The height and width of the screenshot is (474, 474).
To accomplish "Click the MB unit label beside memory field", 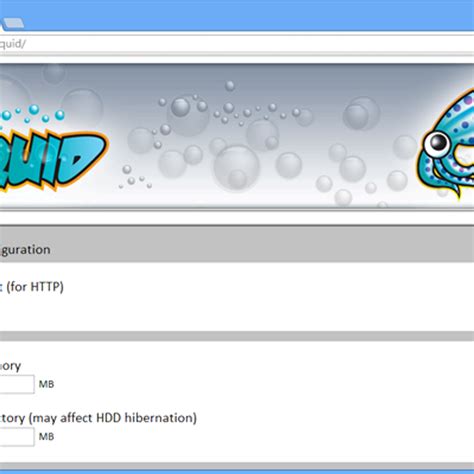I will [x=46, y=384].
